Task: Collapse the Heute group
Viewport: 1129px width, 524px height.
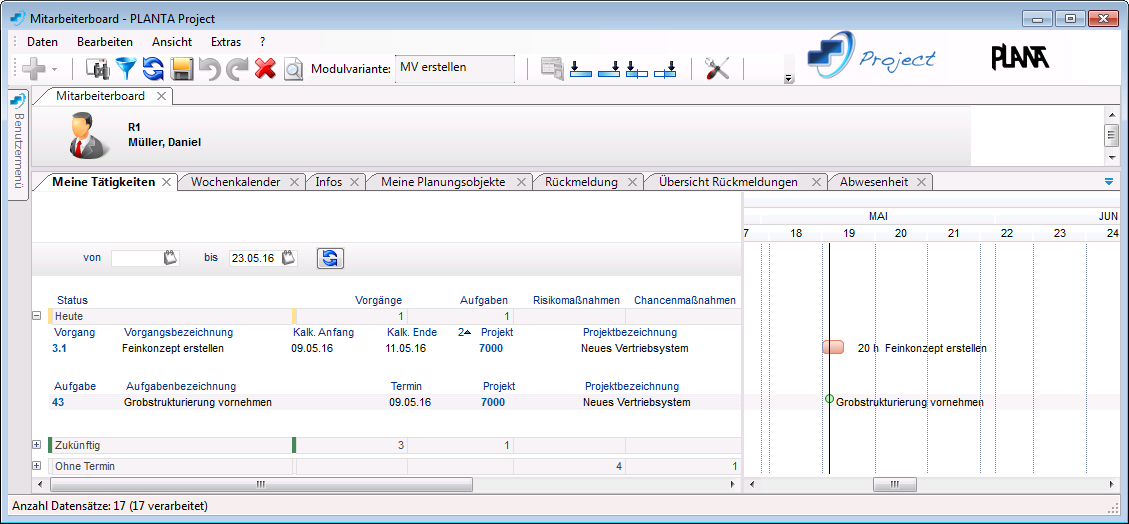Action: click(37, 315)
